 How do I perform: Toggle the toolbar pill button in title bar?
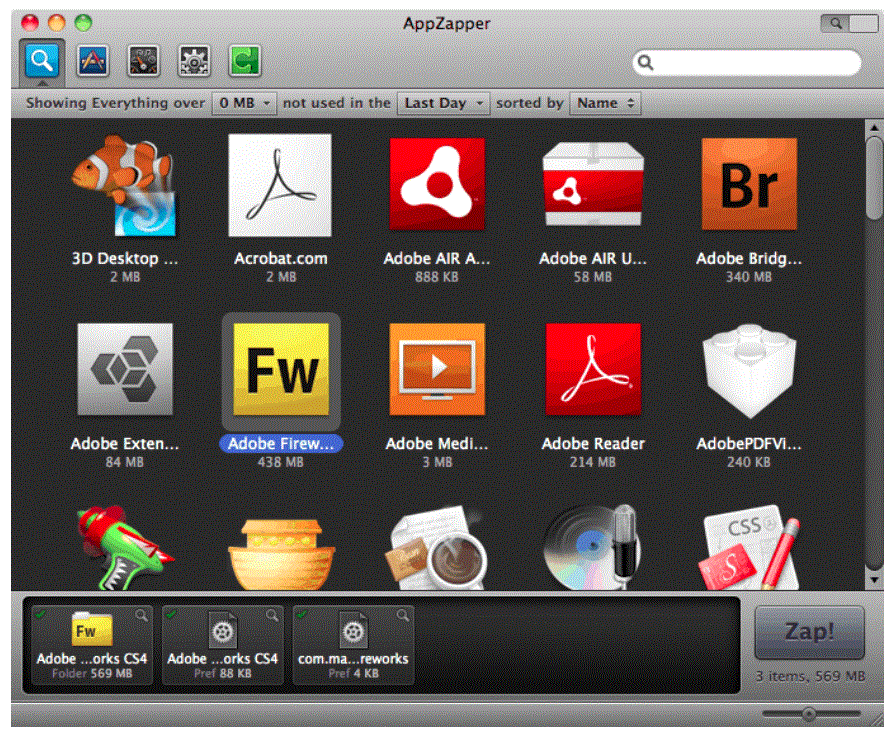click(849, 23)
